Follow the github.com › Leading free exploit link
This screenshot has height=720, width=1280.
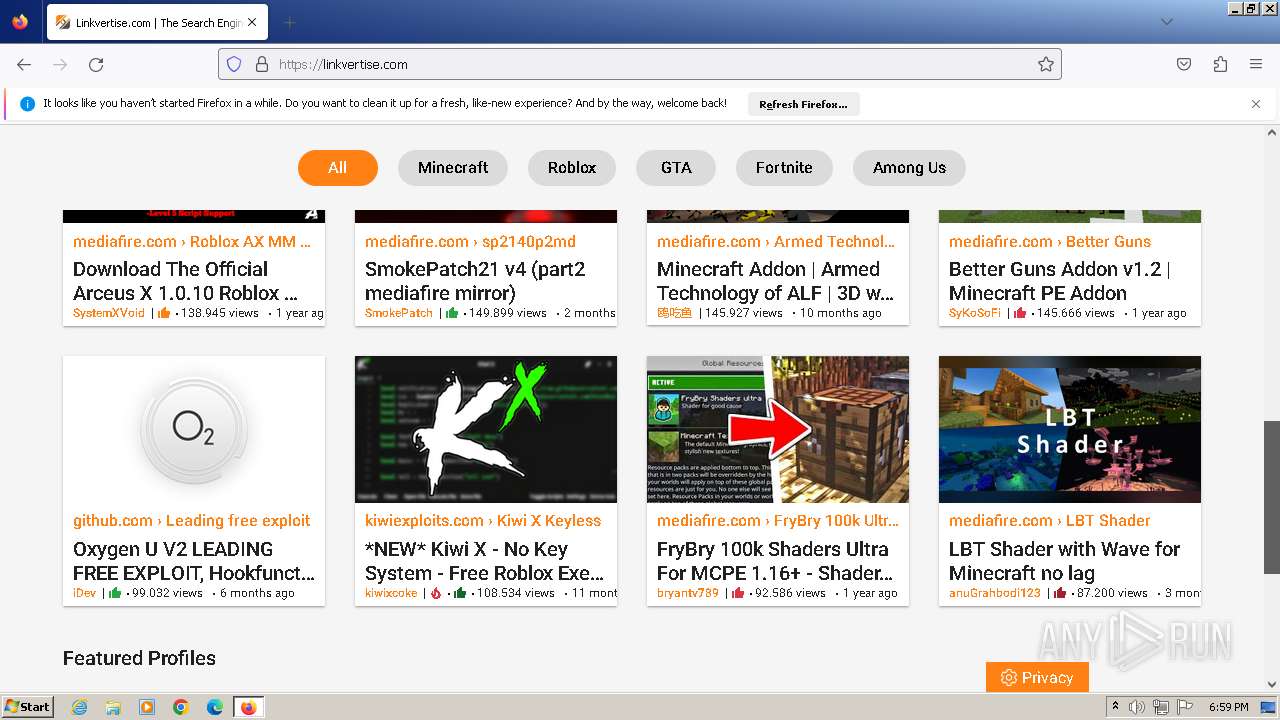192,520
